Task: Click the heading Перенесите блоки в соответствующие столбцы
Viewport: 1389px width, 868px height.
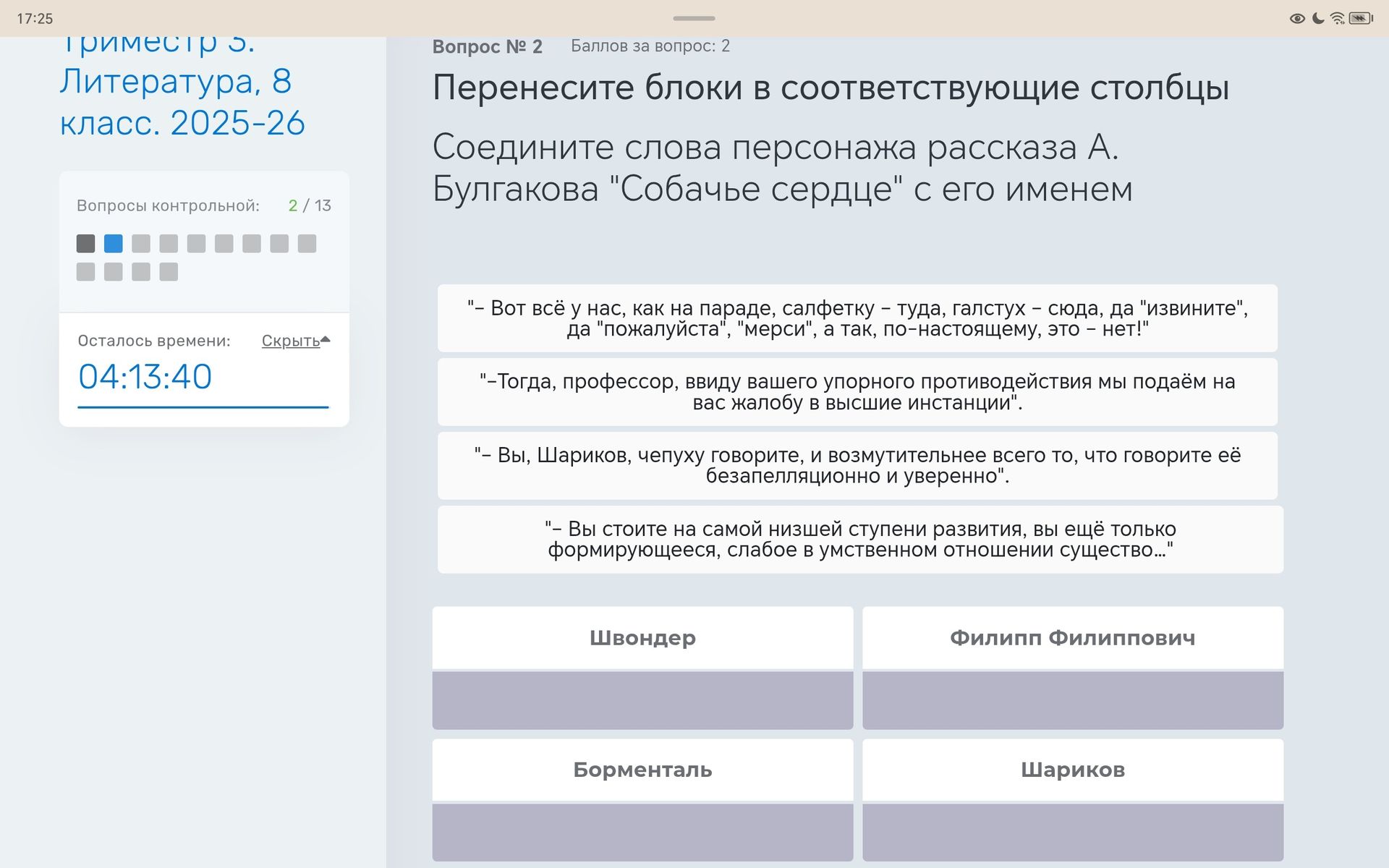Action: 831,88
